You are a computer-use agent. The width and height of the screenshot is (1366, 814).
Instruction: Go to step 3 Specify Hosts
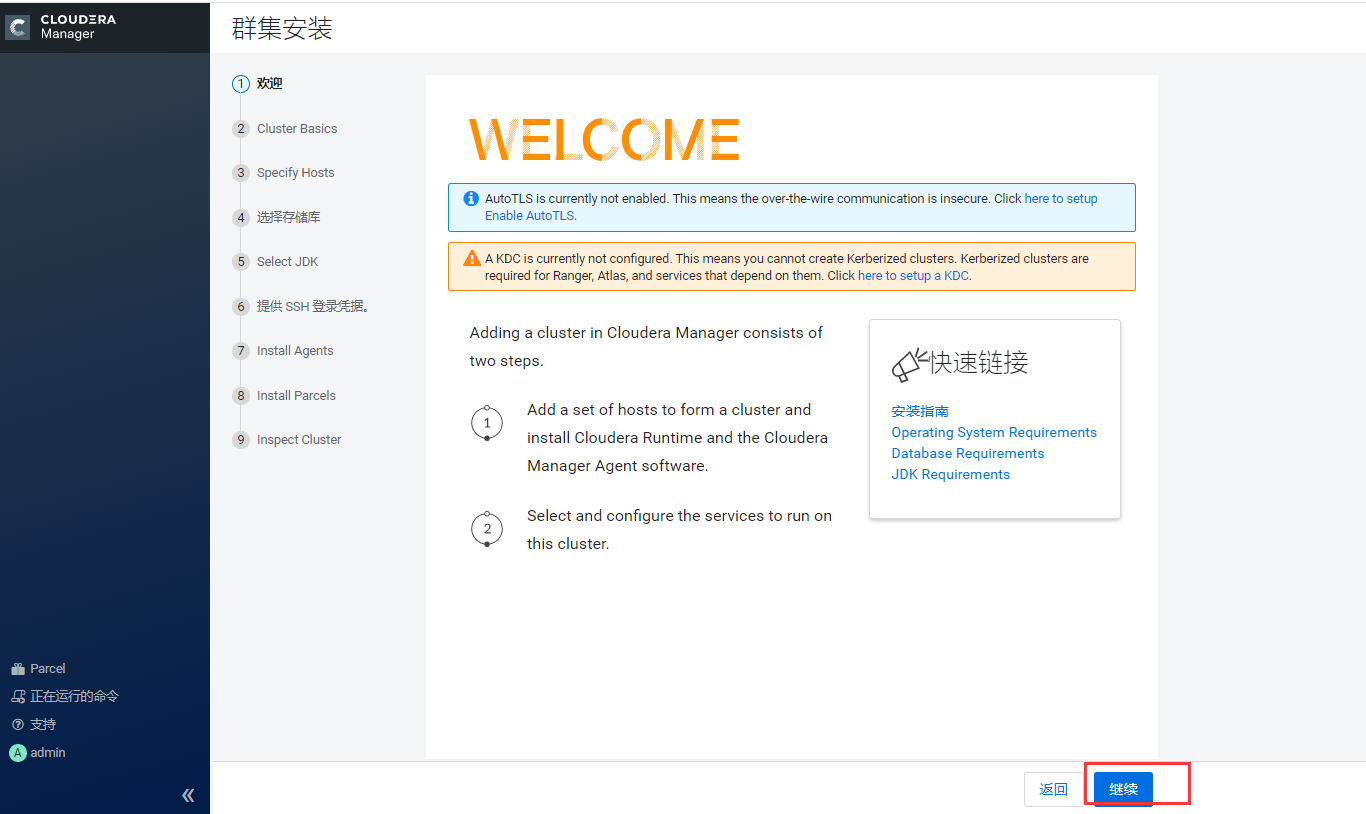coord(284,173)
